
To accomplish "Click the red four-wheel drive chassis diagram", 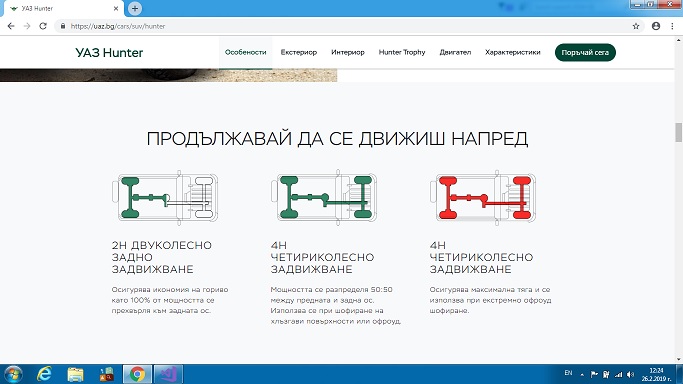I will [x=483, y=198].
